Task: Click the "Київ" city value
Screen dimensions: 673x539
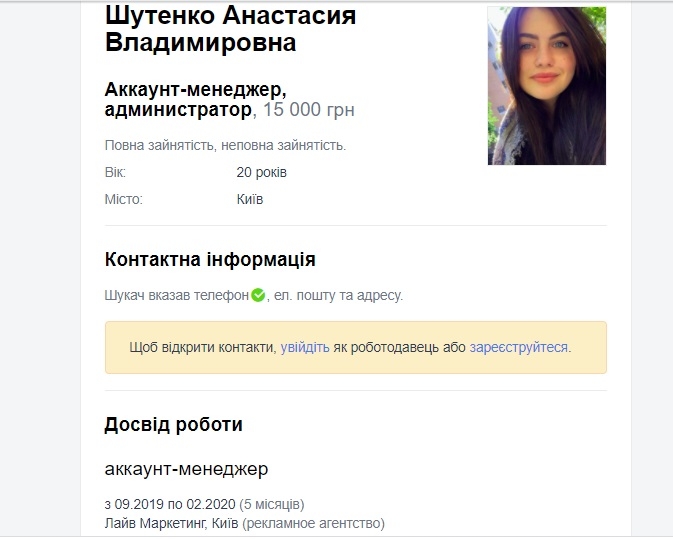Action: coord(250,199)
